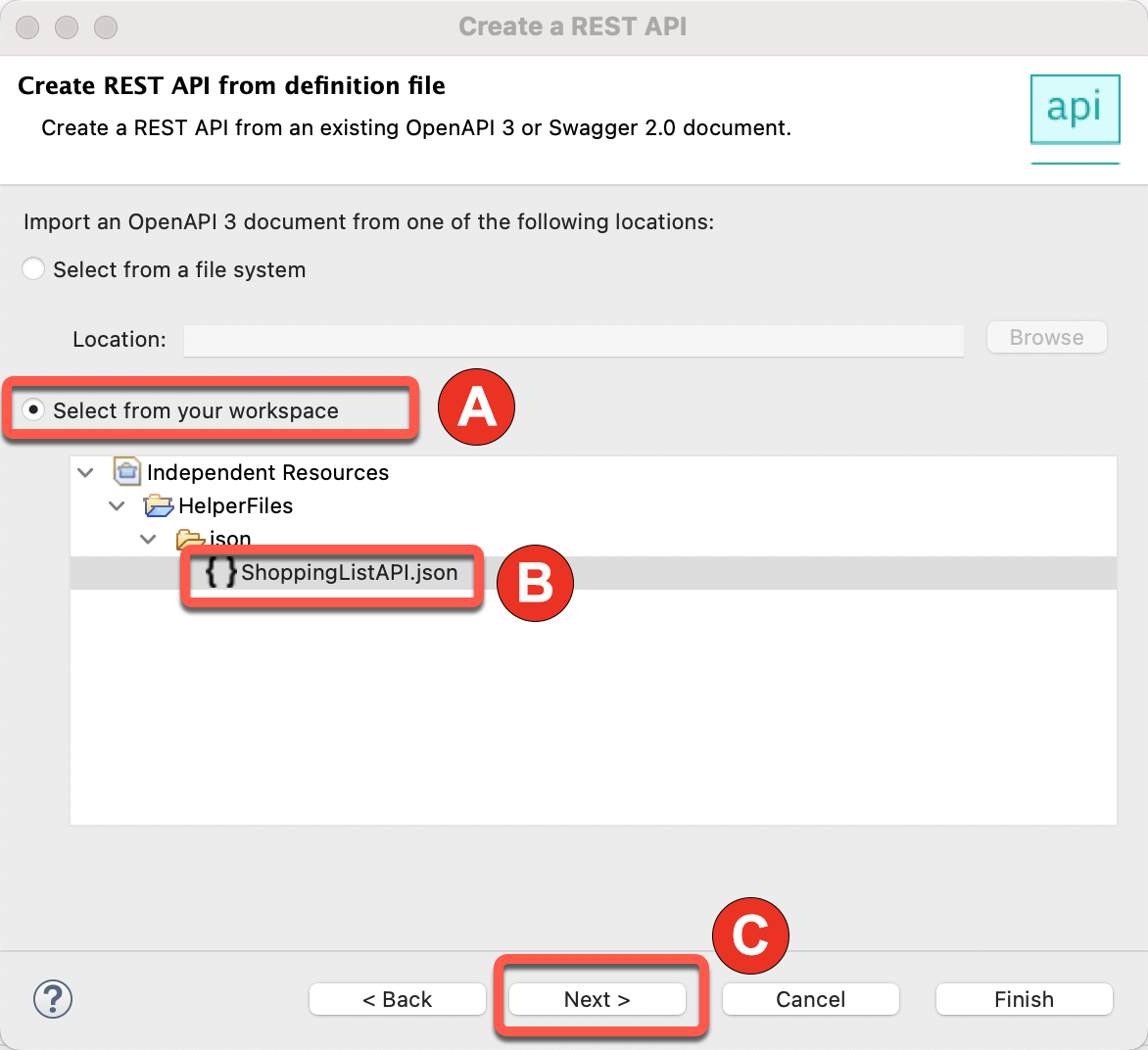Select the 'Select from a file system' option
The width and height of the screenshot is (1148, 1050).
click(32, 267)
